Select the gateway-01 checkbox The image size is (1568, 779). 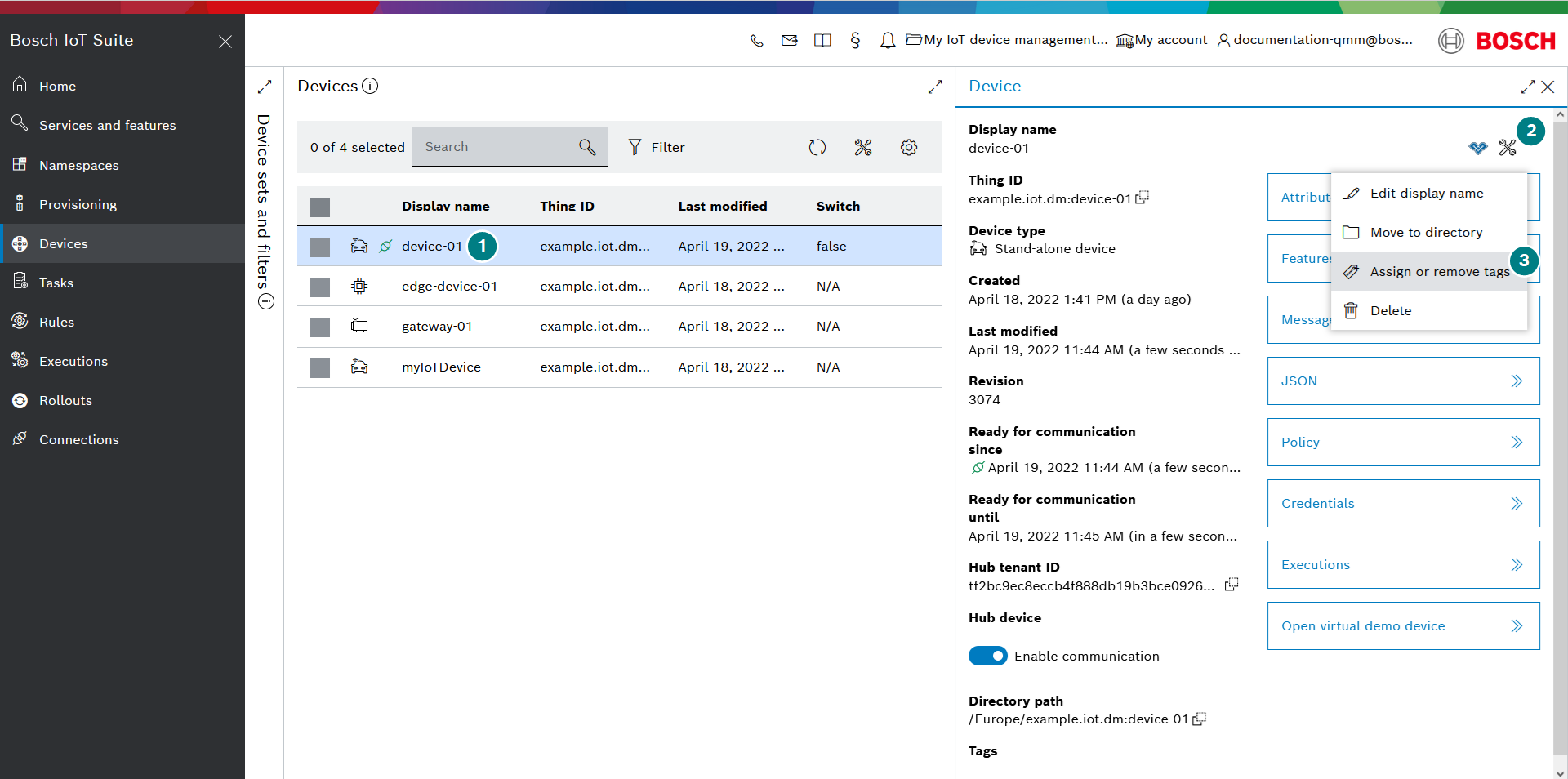[x=320, y=327]
